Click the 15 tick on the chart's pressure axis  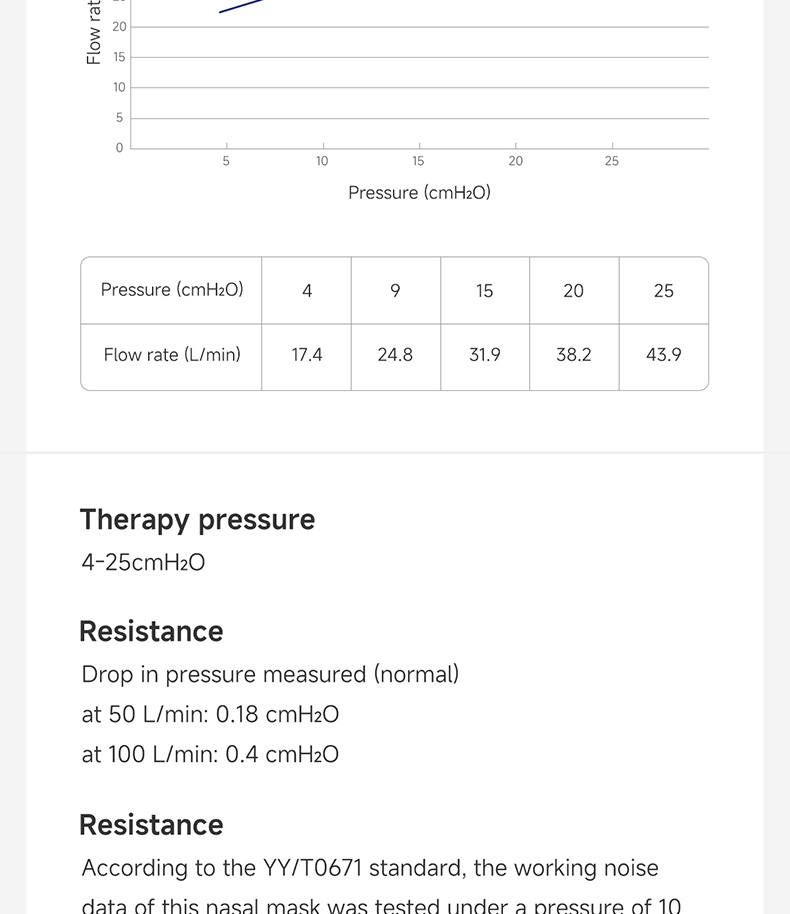[419, 161]
